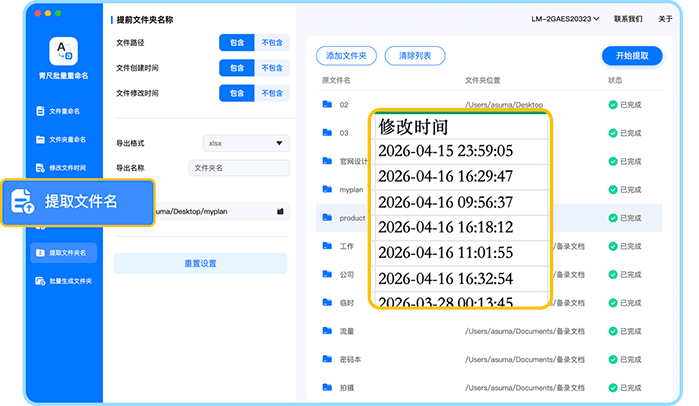This screenshot has width=699, height=406.
Task: Expand the LM-2GAES20323 account dropdown
Action: [575, 19]
